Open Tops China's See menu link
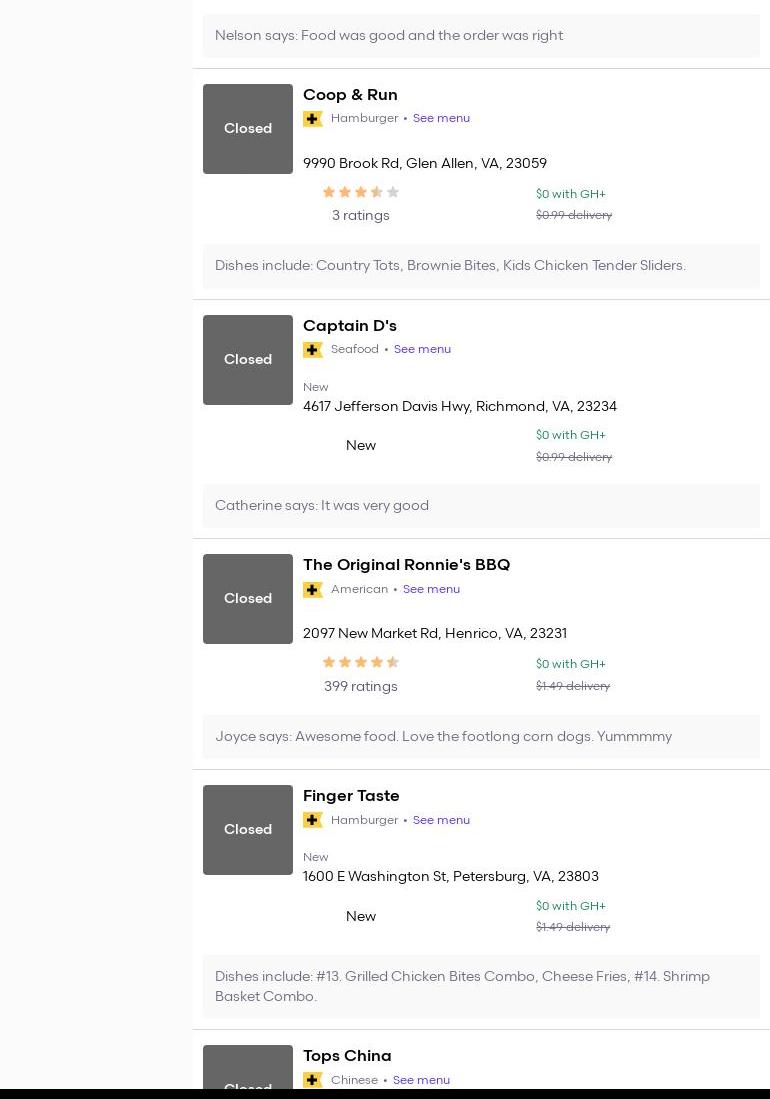This screenshot has width=770, height=1099. pos(421,1080)
